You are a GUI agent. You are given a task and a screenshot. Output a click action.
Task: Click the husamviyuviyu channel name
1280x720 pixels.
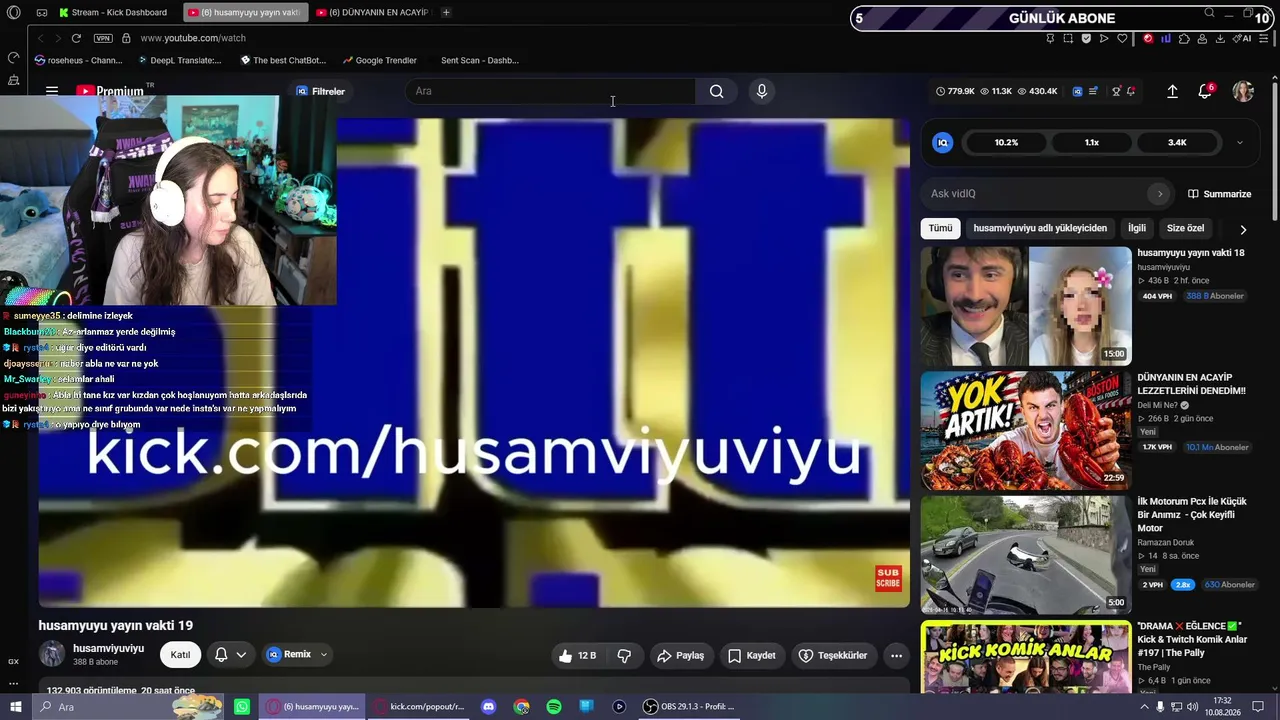tap(108, 648)
